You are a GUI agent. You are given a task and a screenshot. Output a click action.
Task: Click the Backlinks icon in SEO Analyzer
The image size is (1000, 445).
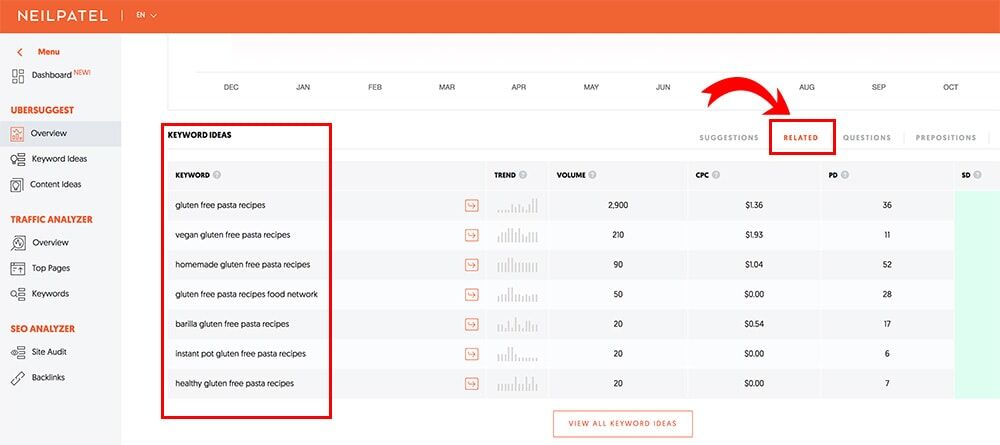click(x=18, y=378)
